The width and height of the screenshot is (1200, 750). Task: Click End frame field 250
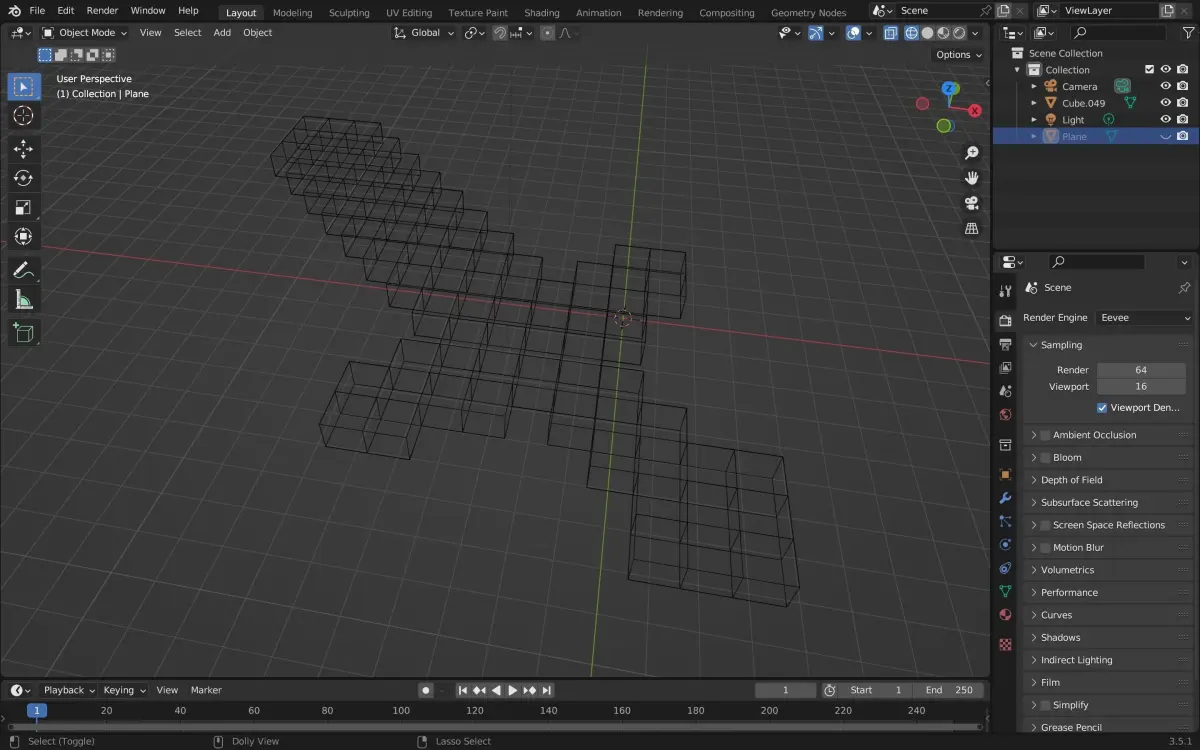[x=948, y=690]
